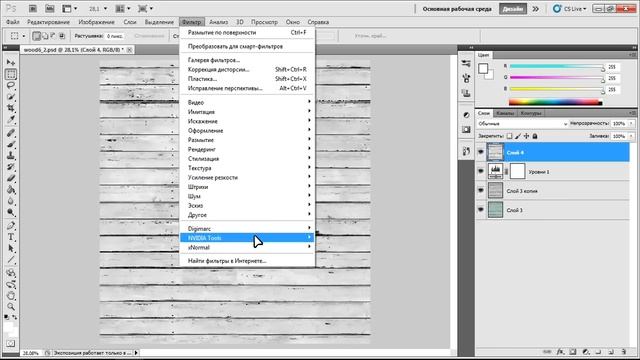This screenshot has height=360, width=640.
Task: Switch to the Каналы tab
Action: pos(505,113)
